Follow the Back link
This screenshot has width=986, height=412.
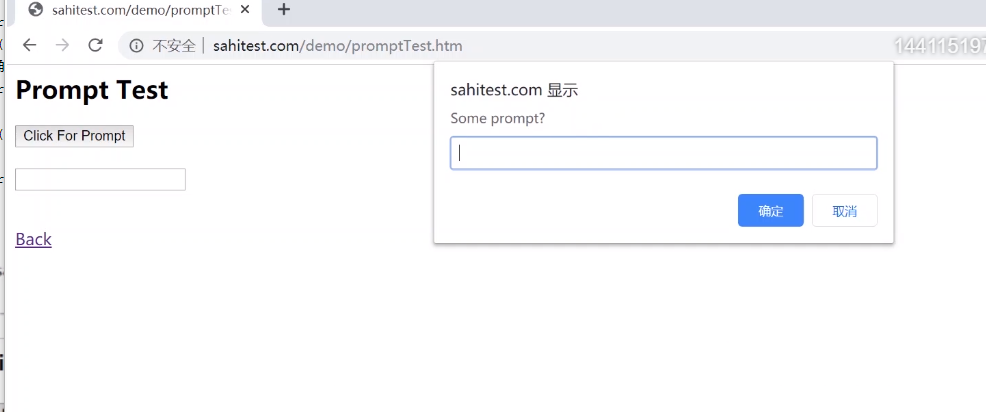(x=33, y=239)
